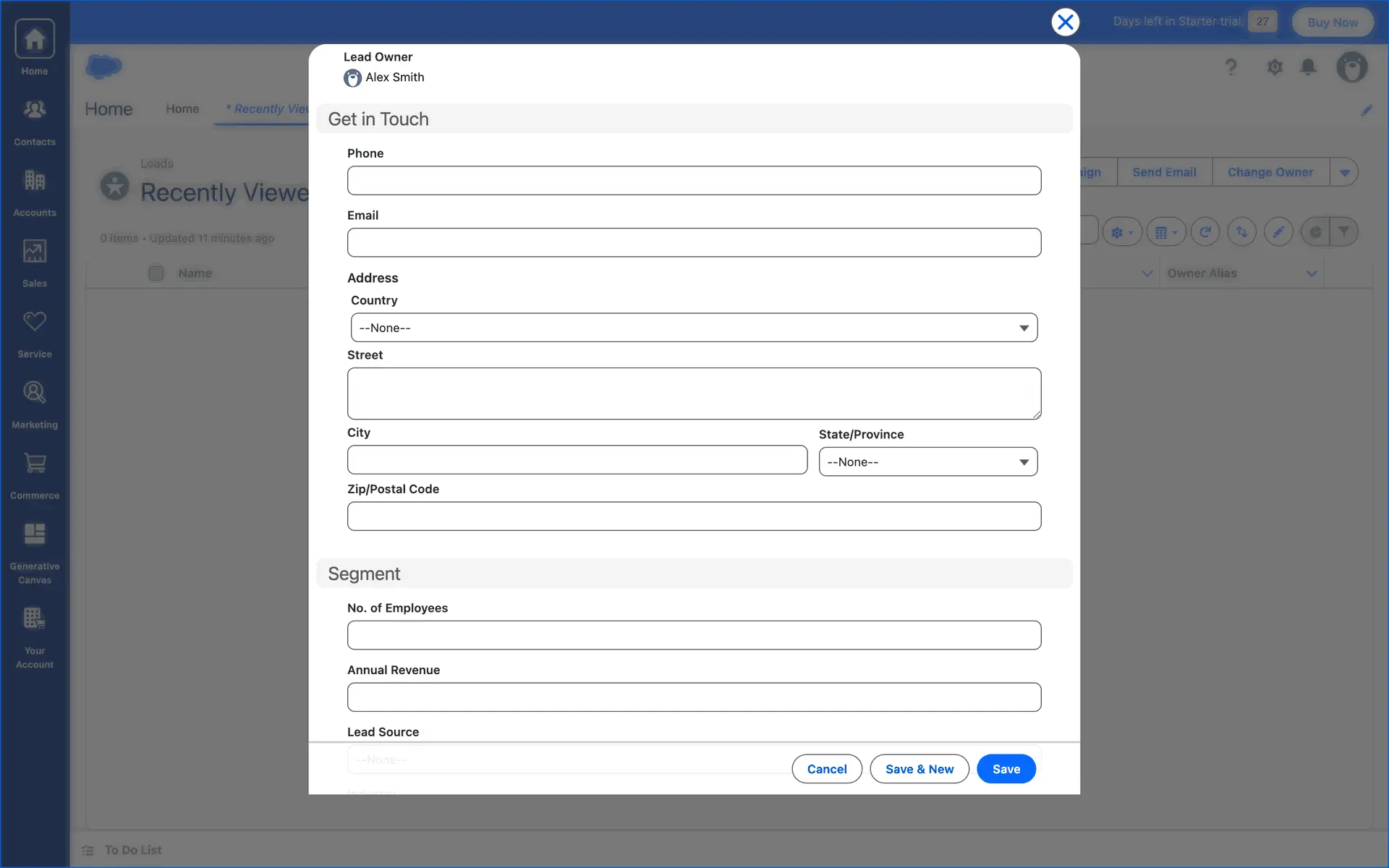Viewport: 1389px width, 868px height.
Task: Switch to the Home tab
Action: click(x=182, y=109)
